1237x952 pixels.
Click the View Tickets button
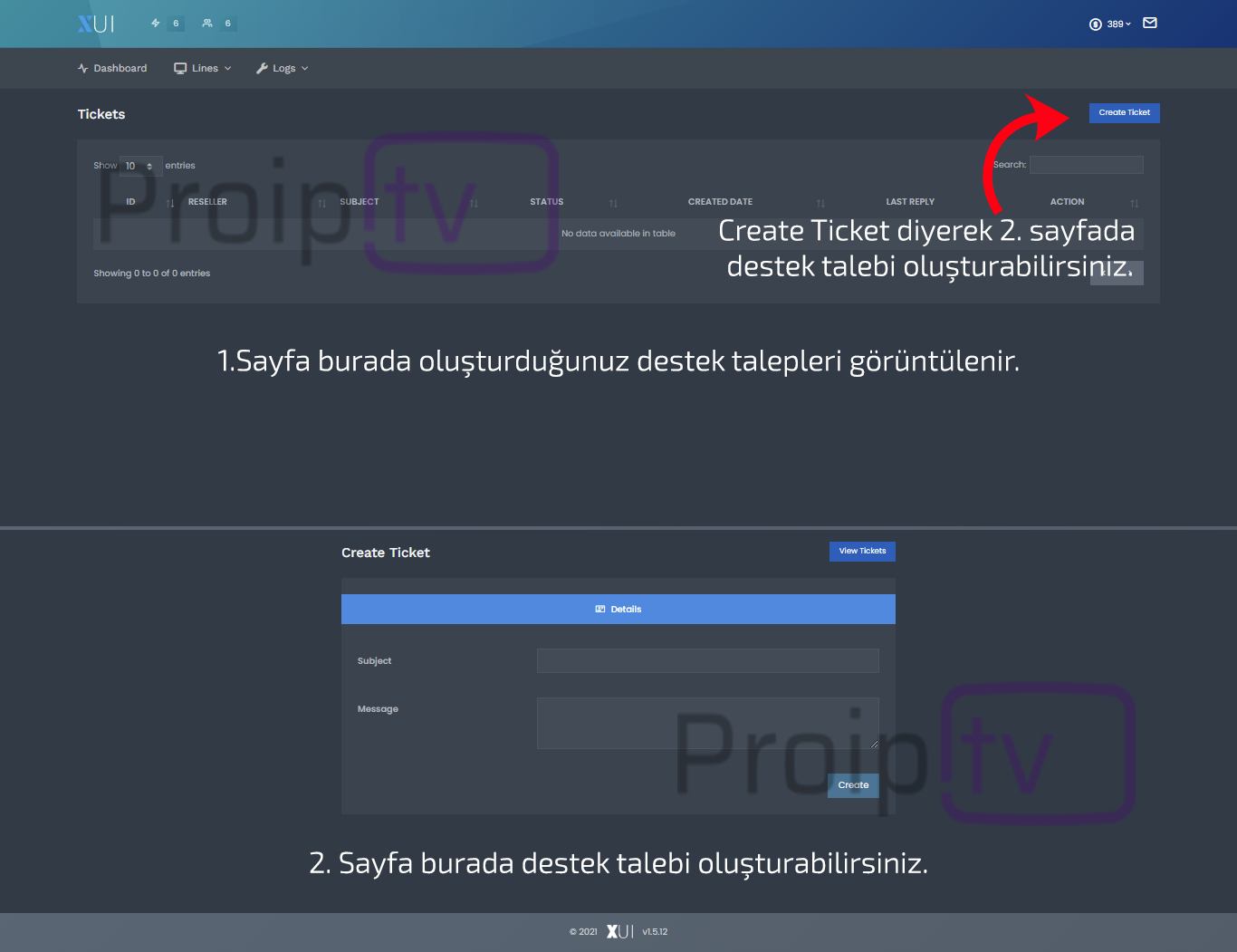[x=862, y=552]
